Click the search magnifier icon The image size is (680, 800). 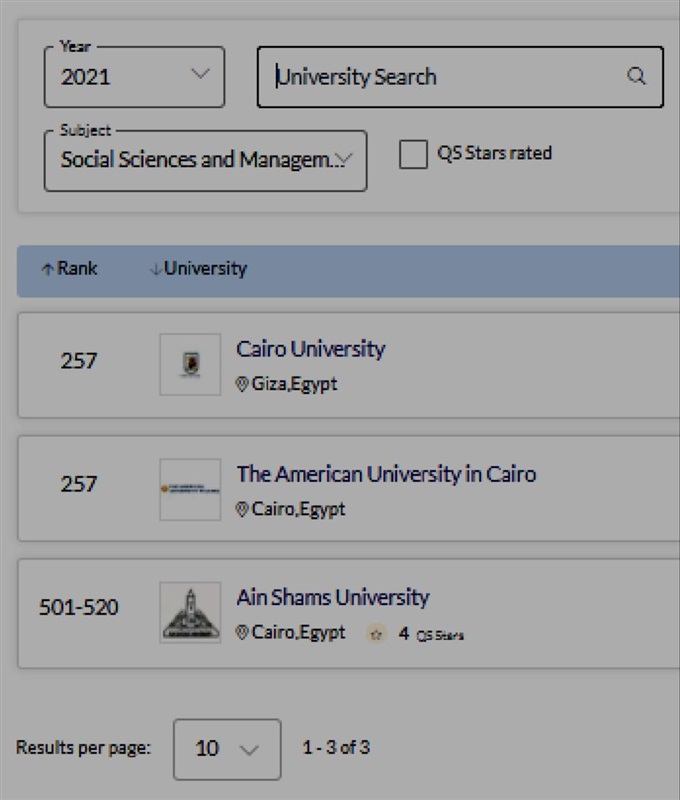[636, 77]
